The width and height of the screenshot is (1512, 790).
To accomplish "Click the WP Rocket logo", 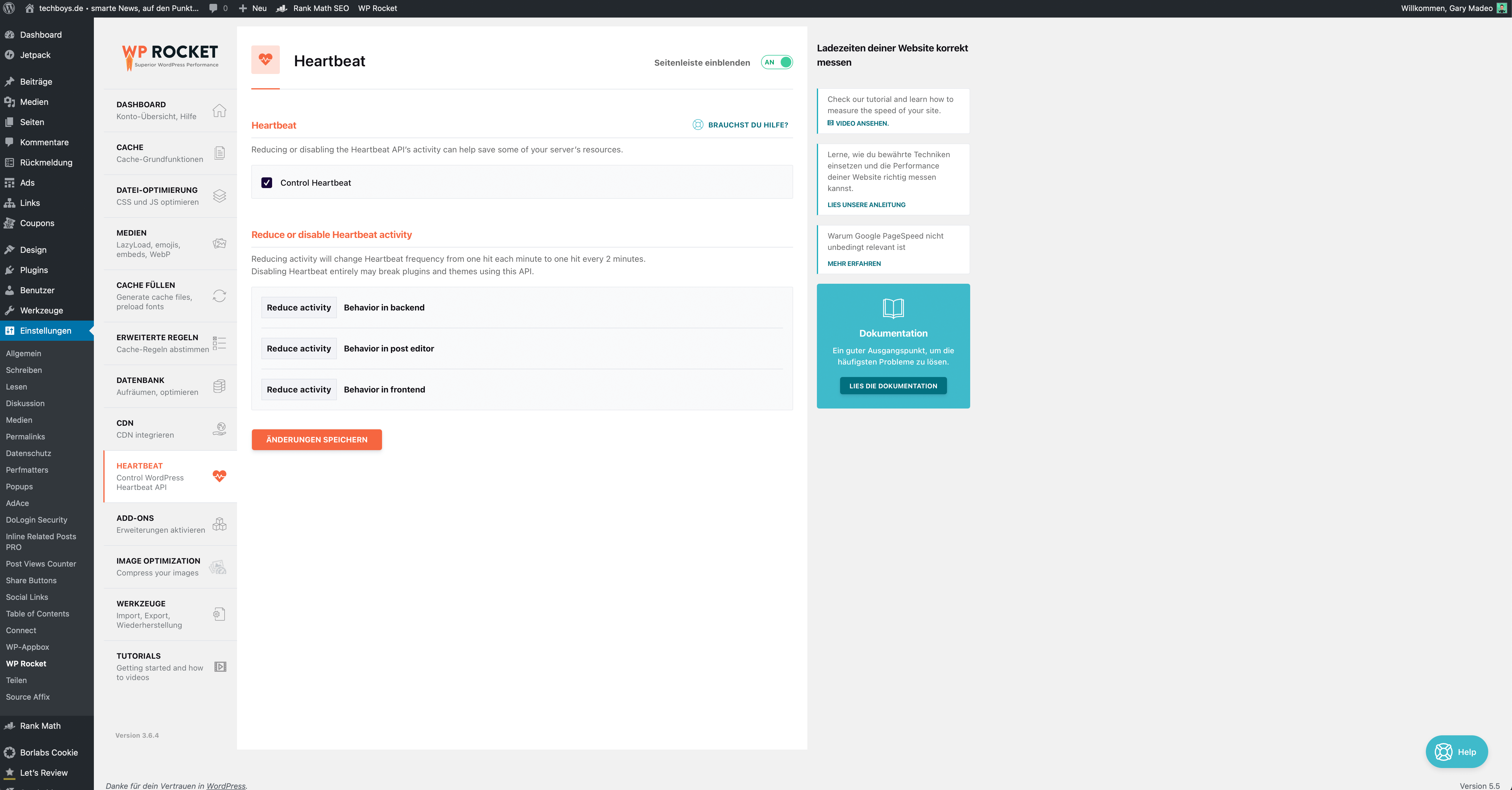I will pyautogui.click(x=170, y=58).
